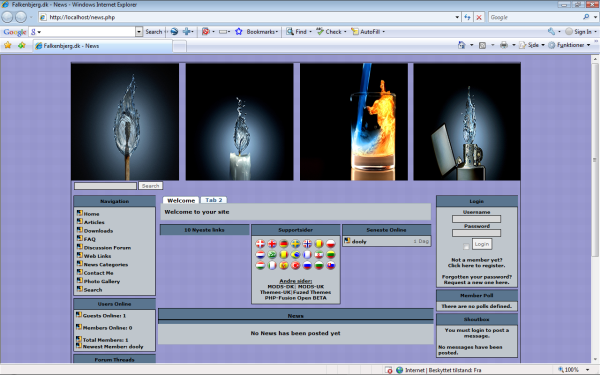Click the Swedish flag in Supportsider
600x375 pixels.
pyautogui.click(x=295, y=244)
